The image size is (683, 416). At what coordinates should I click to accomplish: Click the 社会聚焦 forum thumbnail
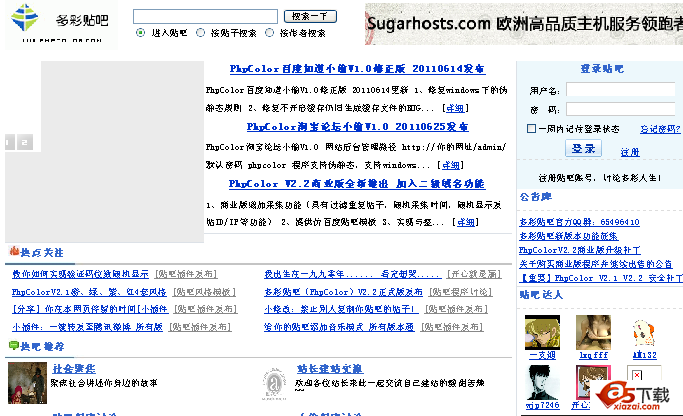(27, 383)
